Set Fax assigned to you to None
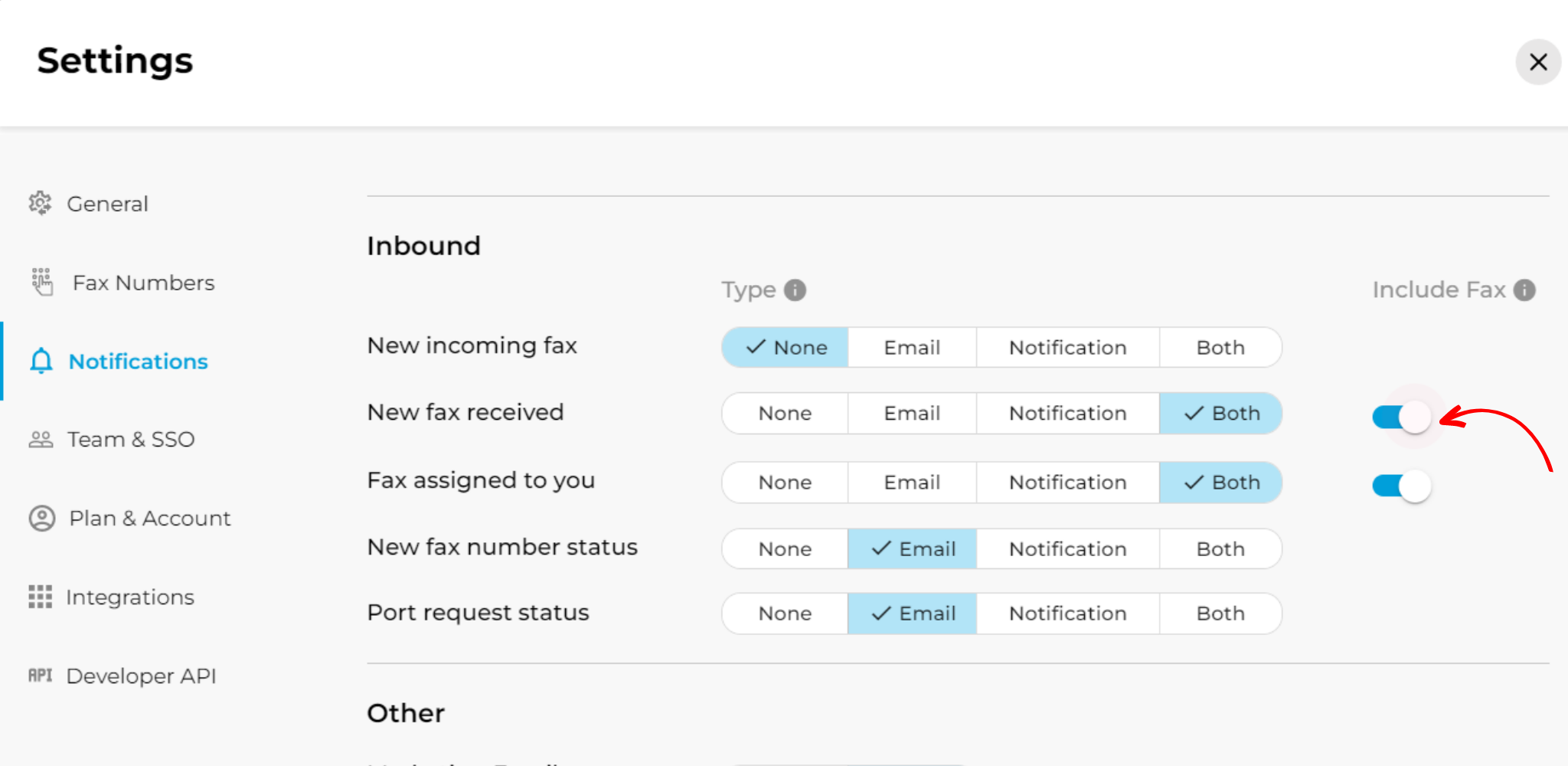This screenshot has width=1568, height=766. 784,482
